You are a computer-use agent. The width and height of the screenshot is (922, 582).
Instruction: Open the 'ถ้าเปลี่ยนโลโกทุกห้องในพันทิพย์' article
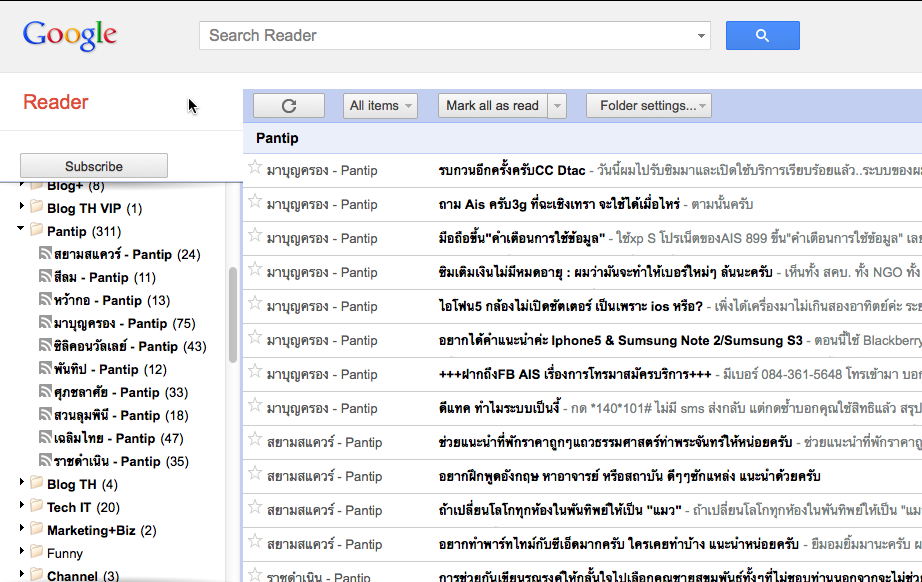coord(560,510)
